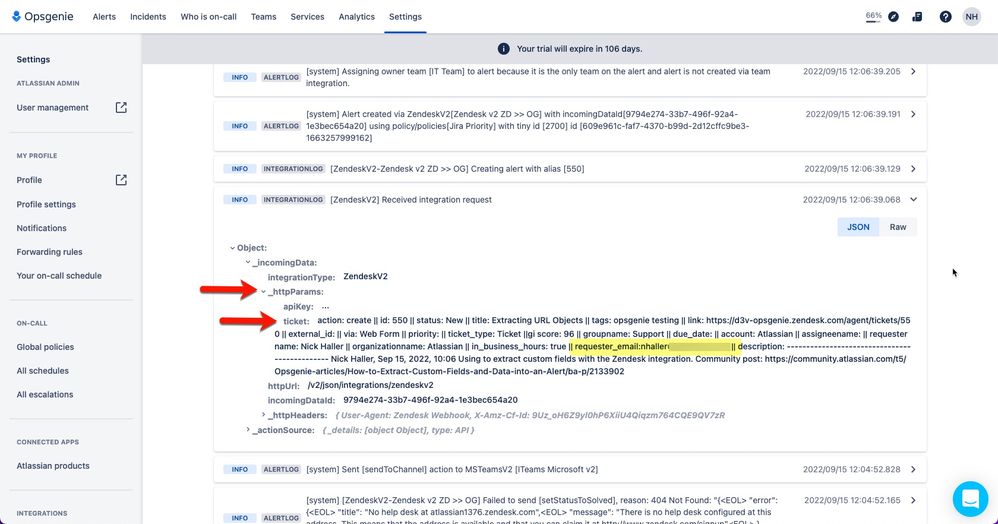Click the httpUrl value /v2/json/integrations/zendeskv2
Image resolution: width=998 pixels, height=524 pixels.
(370, 385)
